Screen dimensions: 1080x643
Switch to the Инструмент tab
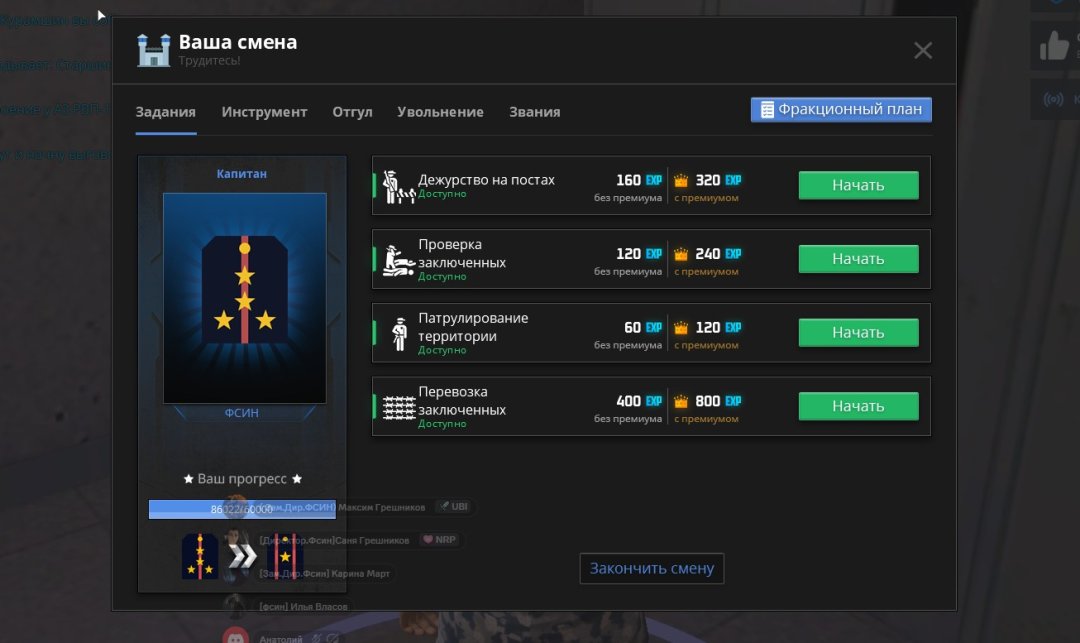(x=264, y=112)
